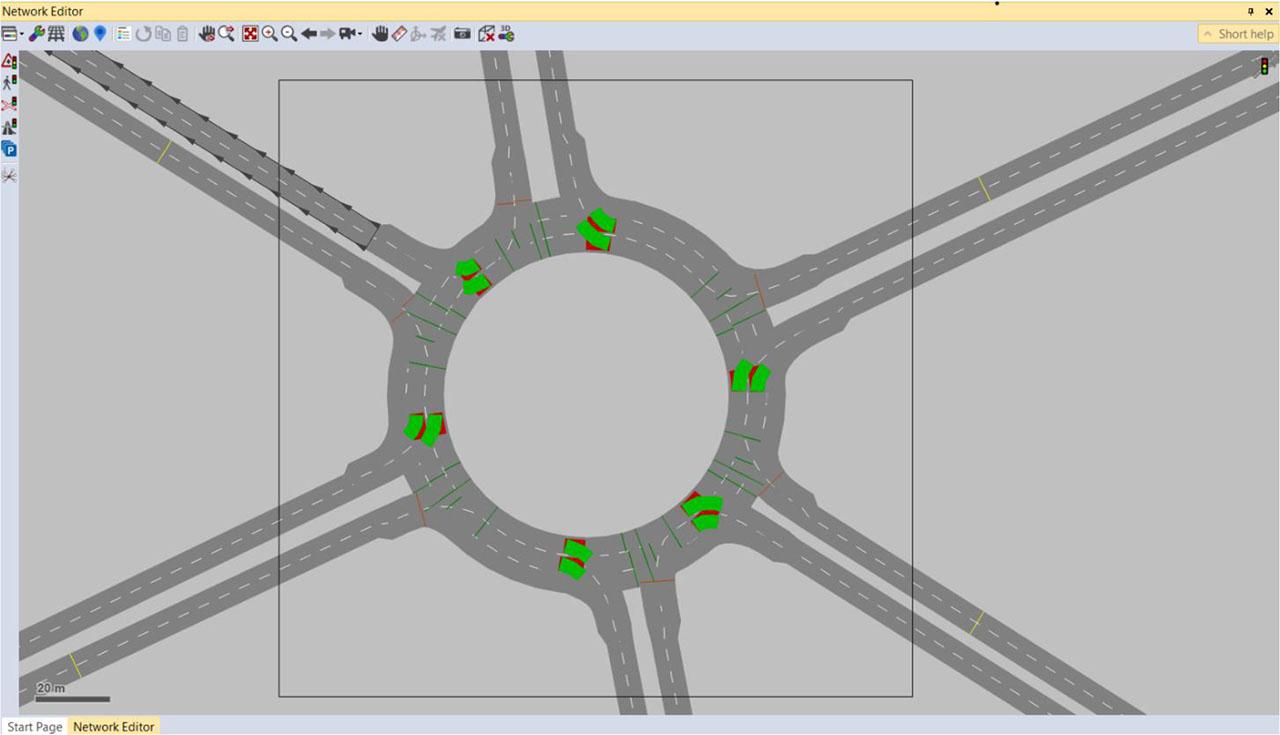Viewport: 1280px width, 735px height.
Task: Pin the Network Editor window
Action: [1250, 11]
